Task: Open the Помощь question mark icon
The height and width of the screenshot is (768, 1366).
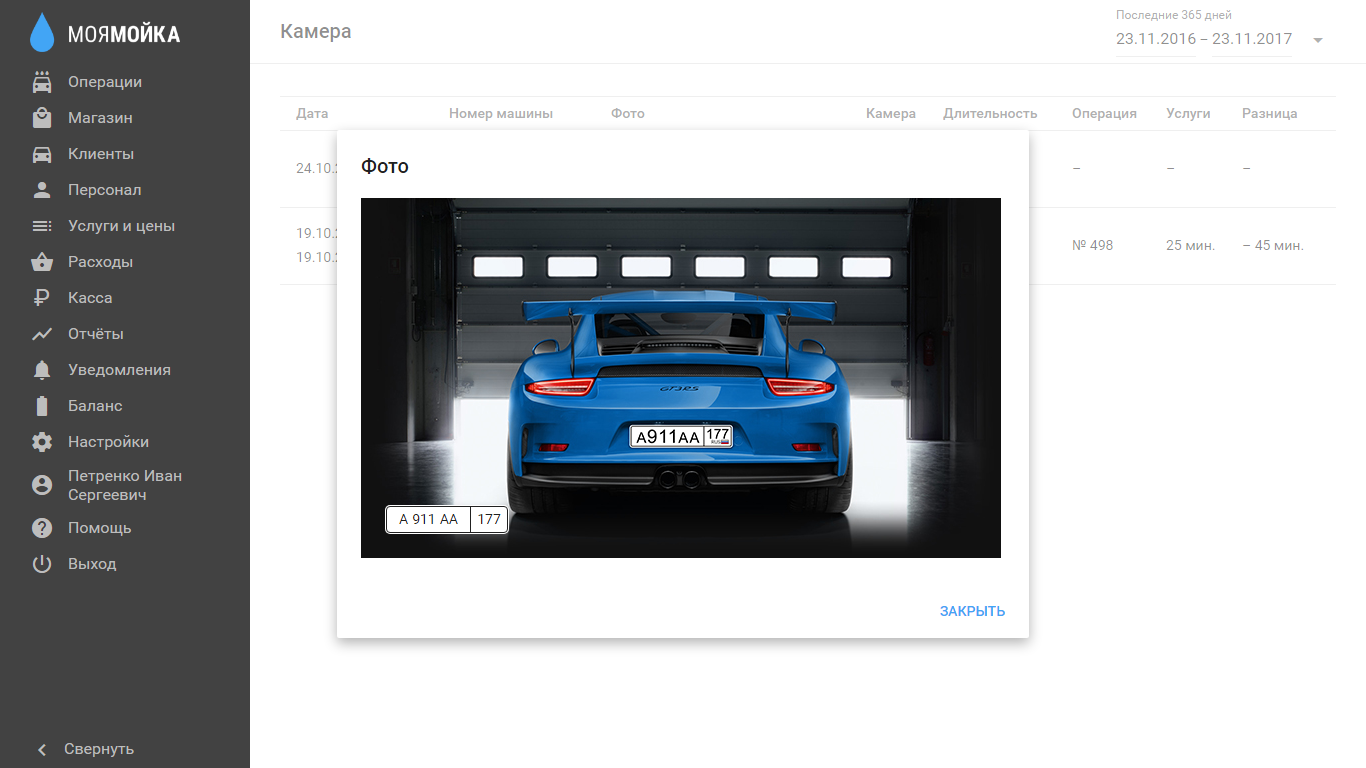Action: pyautogui.click(x=42, y=528)
